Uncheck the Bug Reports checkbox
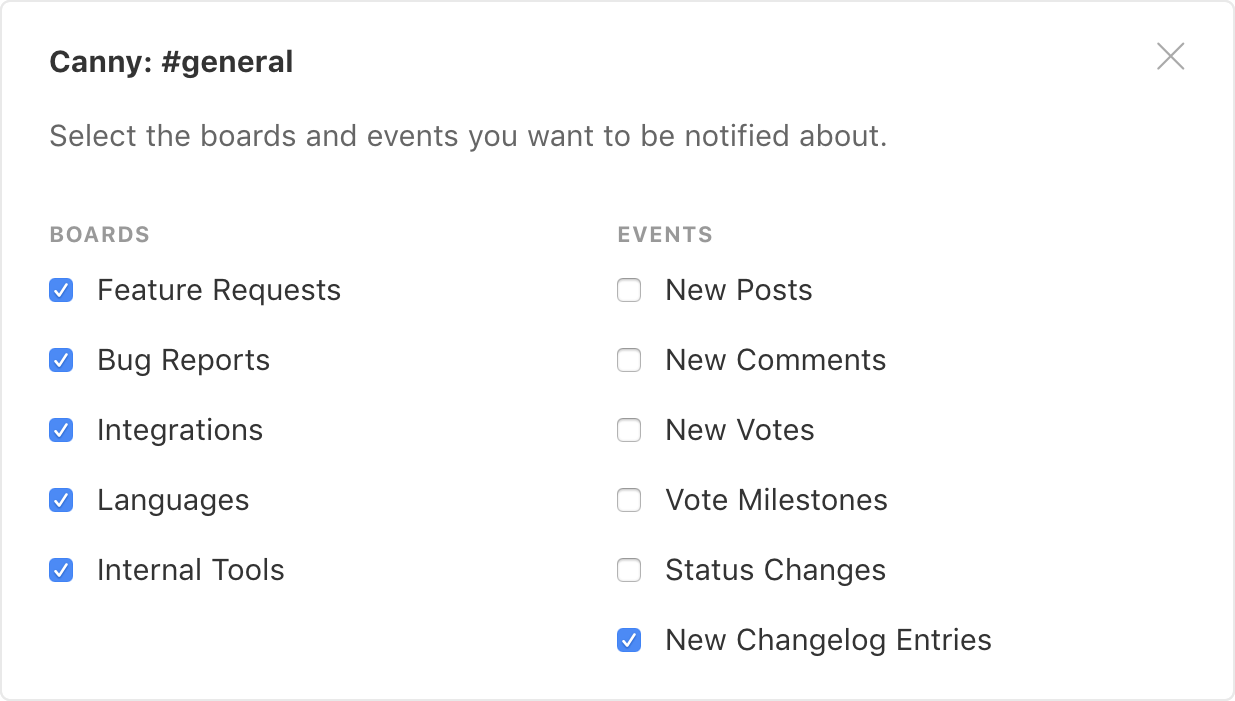Image resolution: width=1235 pixels, height=701 pixels. pos(61,361)
